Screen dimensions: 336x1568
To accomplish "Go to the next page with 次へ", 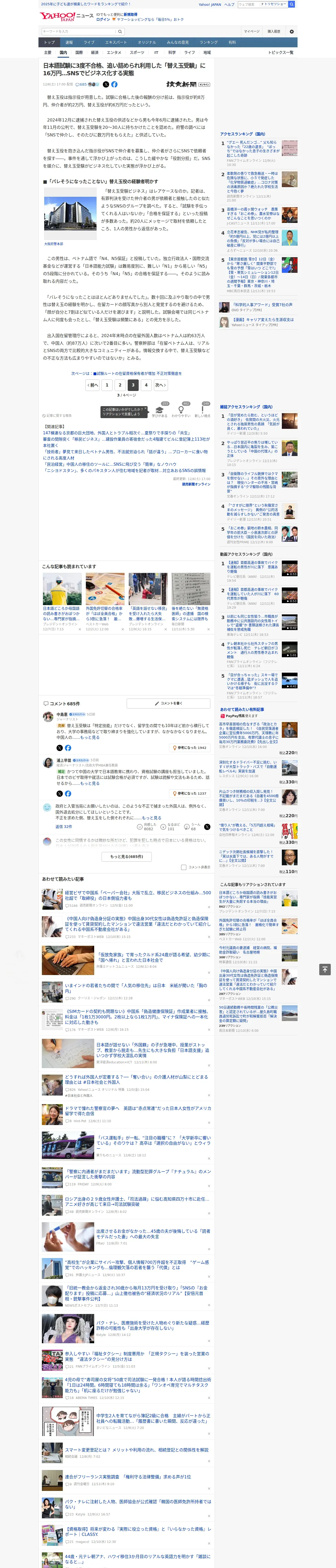I will coord(160,385).
